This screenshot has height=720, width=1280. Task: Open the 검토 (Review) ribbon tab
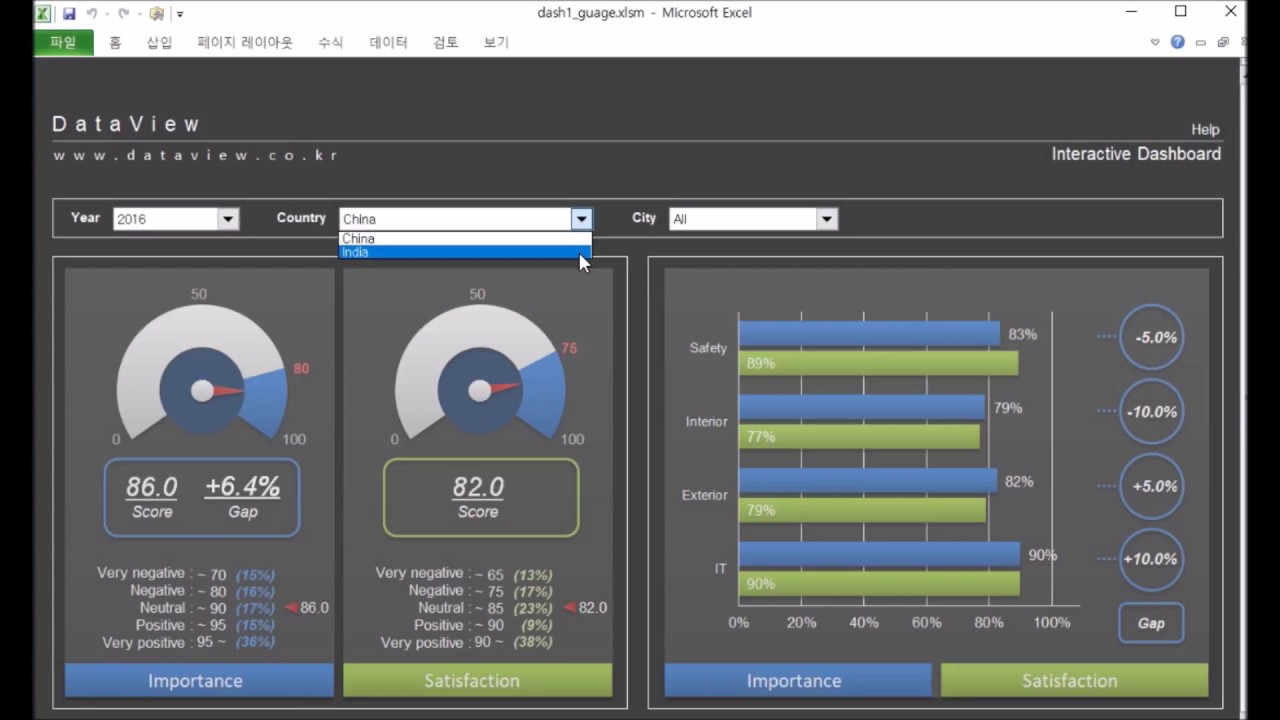(x=446, y=42)
